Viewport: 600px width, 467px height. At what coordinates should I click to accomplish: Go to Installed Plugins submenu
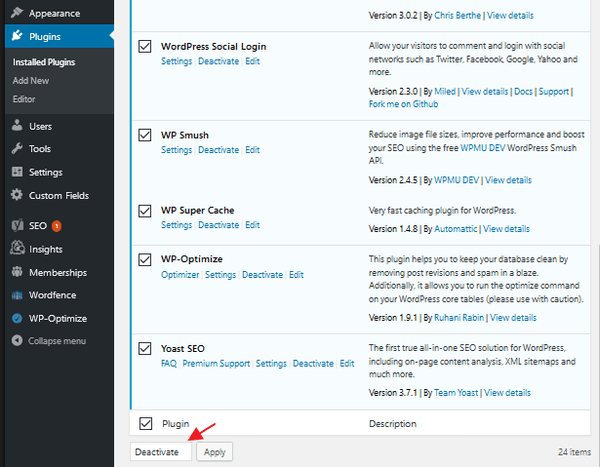(x=44, y=62)
